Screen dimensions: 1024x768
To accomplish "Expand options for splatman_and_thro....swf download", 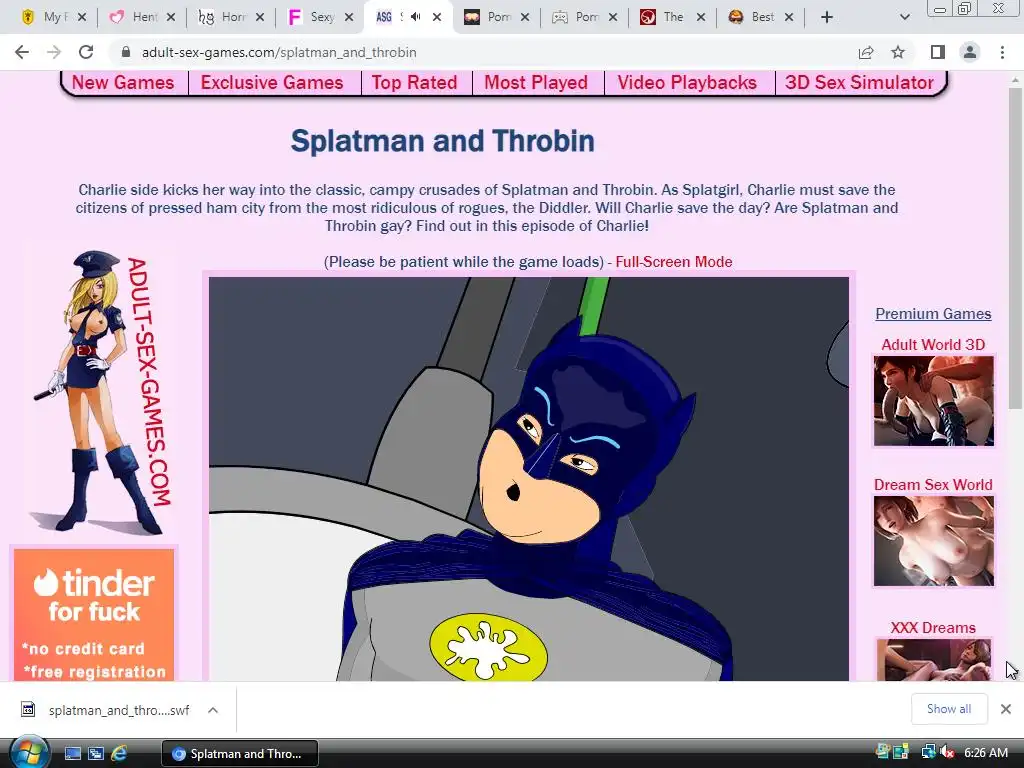I will point(213,710).
